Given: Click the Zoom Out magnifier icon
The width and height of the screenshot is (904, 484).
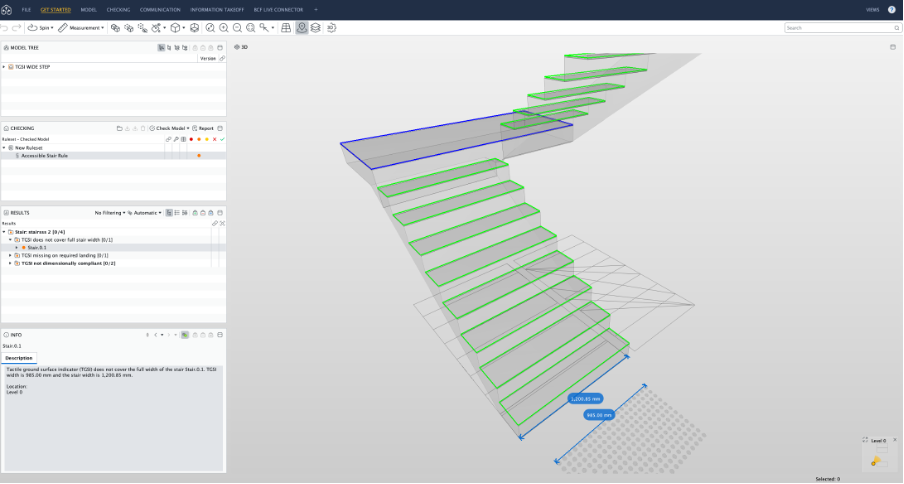Looking at the screenshot, I should [235, 28].
